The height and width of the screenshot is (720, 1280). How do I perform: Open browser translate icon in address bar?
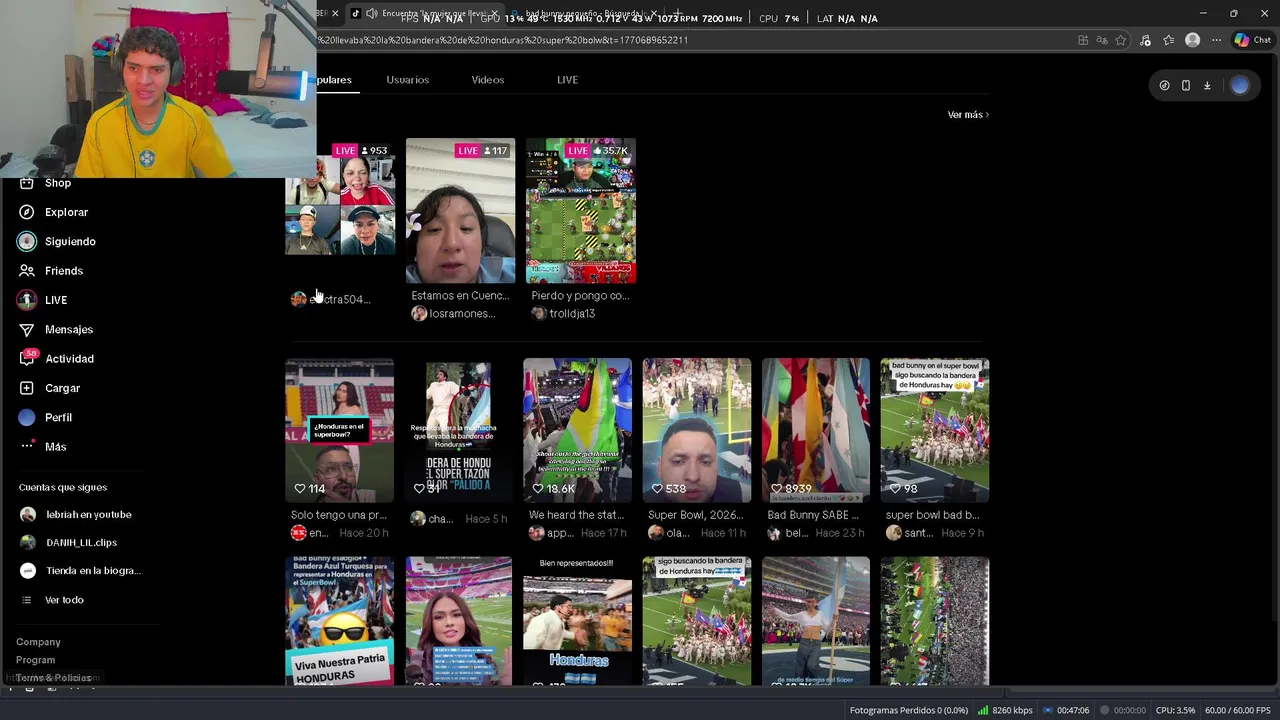pyautogui.click(x=1102, y=40)
